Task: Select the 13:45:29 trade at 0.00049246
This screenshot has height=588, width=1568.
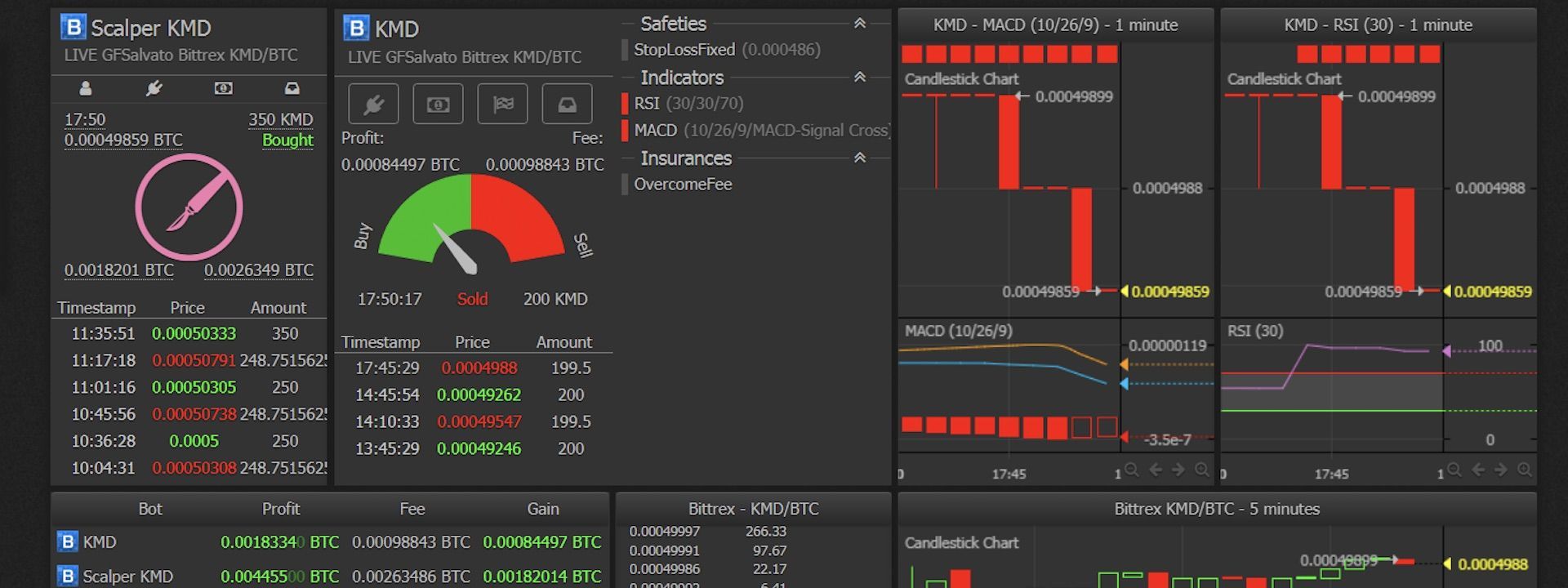Action: (x=473, y=448)
